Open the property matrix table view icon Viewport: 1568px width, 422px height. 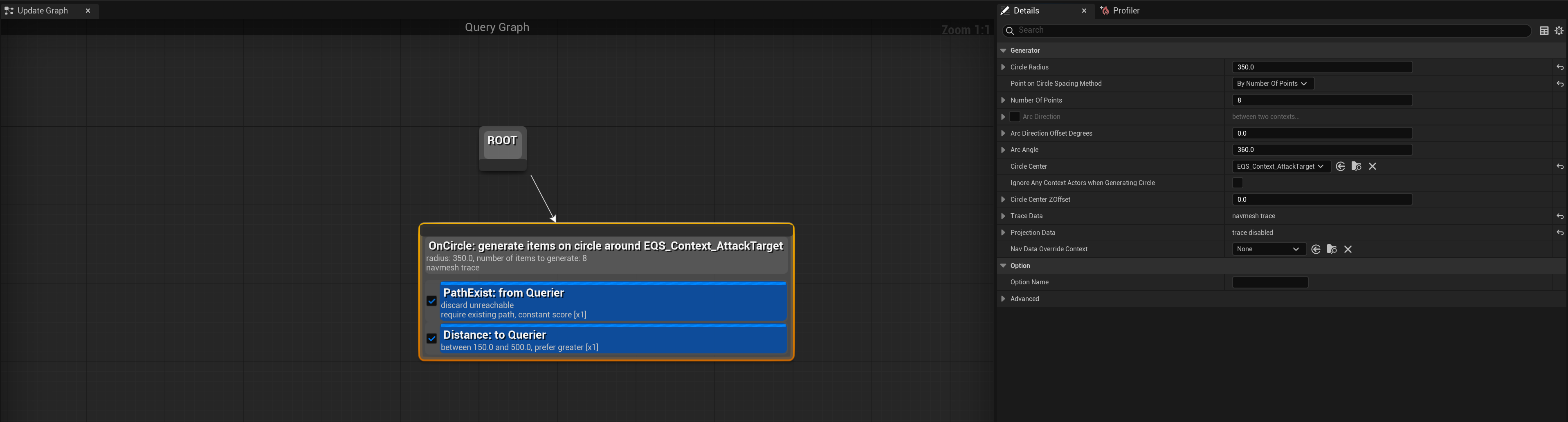click(x=1544, y=30)
